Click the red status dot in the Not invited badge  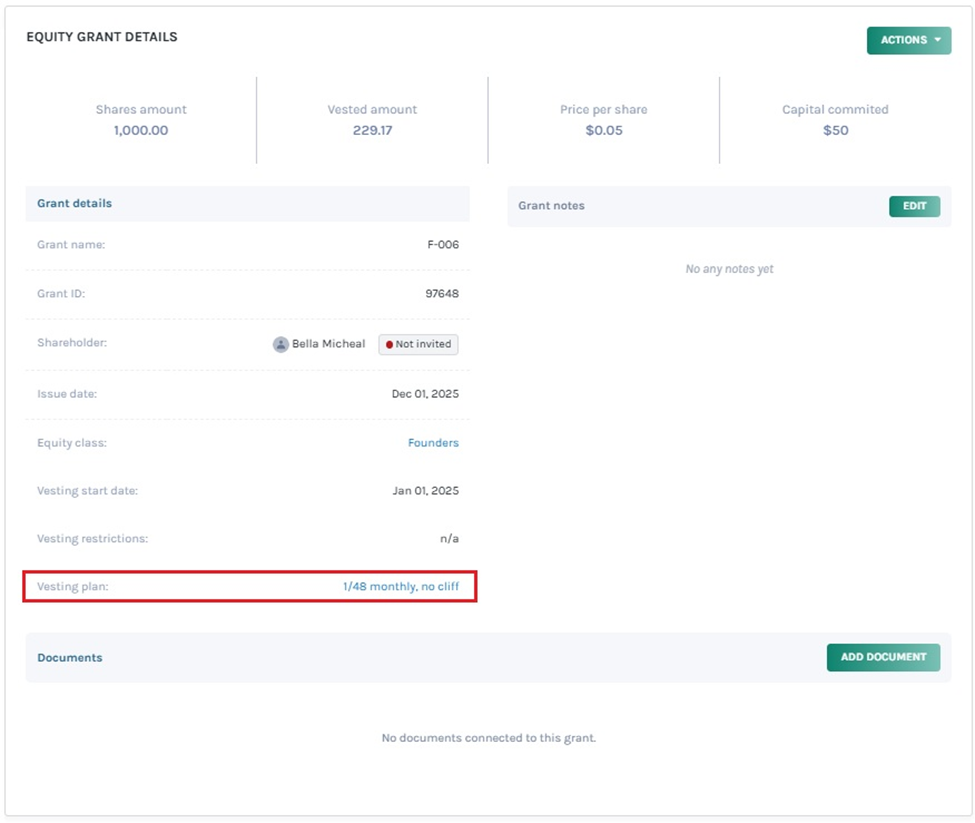[389, 344]
